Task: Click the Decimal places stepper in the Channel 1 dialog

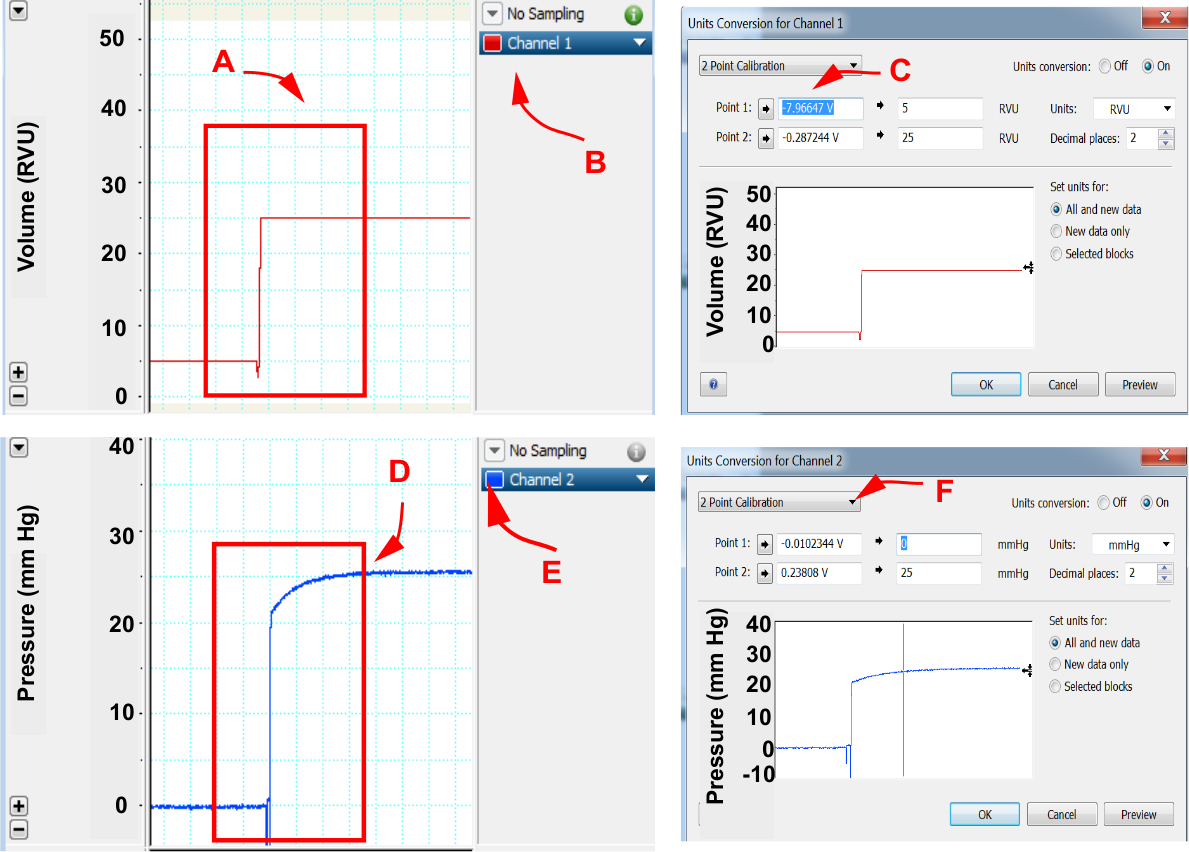Action: click(1166, 138)
